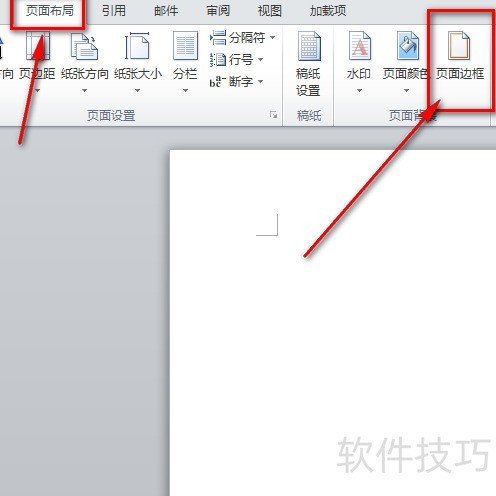Click the 页面颜色 page color icon
Screen dimensions: 496x496
click(408, 46)
